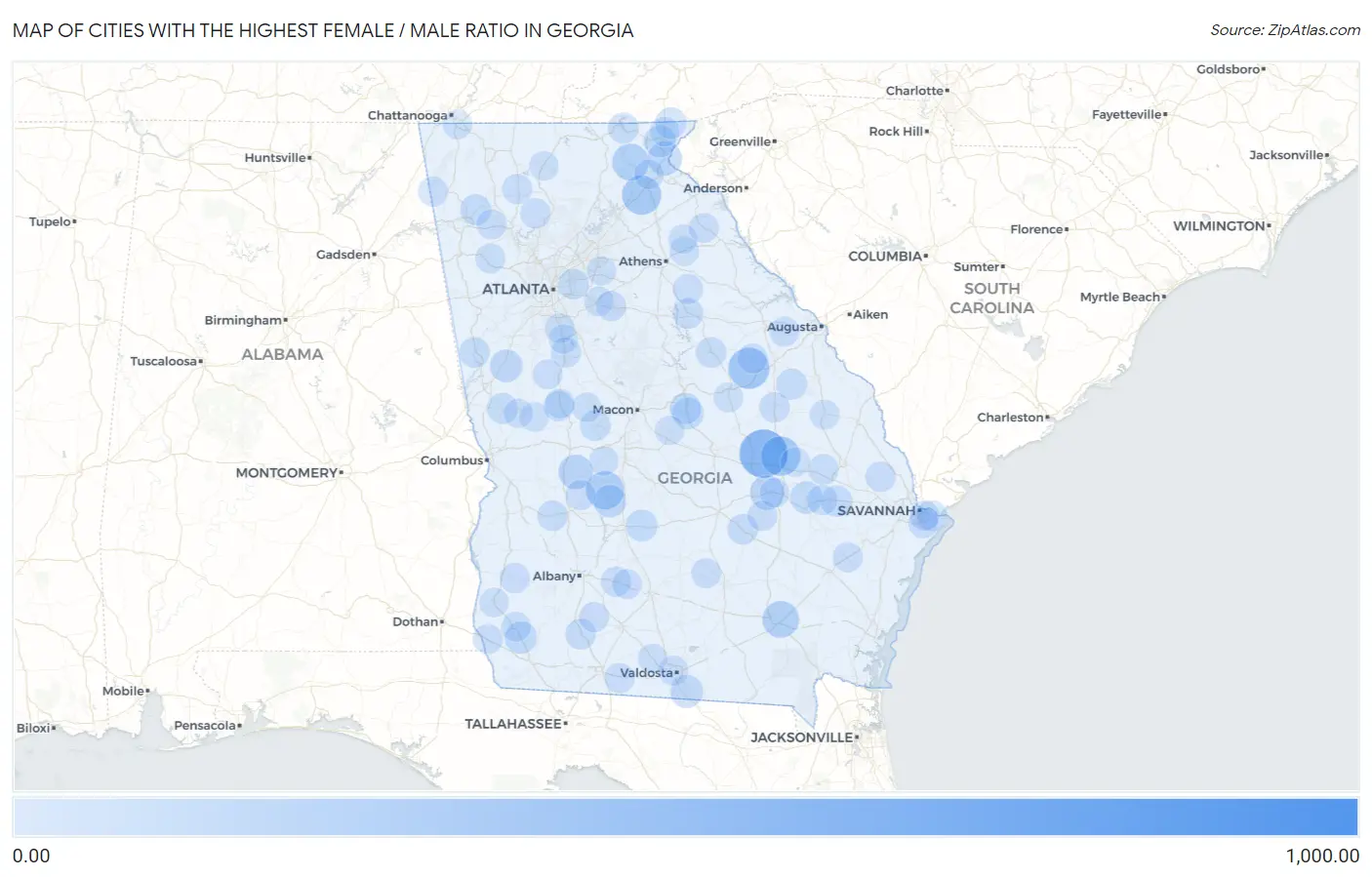Click the Sumter city label
This screenshot has width=1372, height=877.
(977, 266)
